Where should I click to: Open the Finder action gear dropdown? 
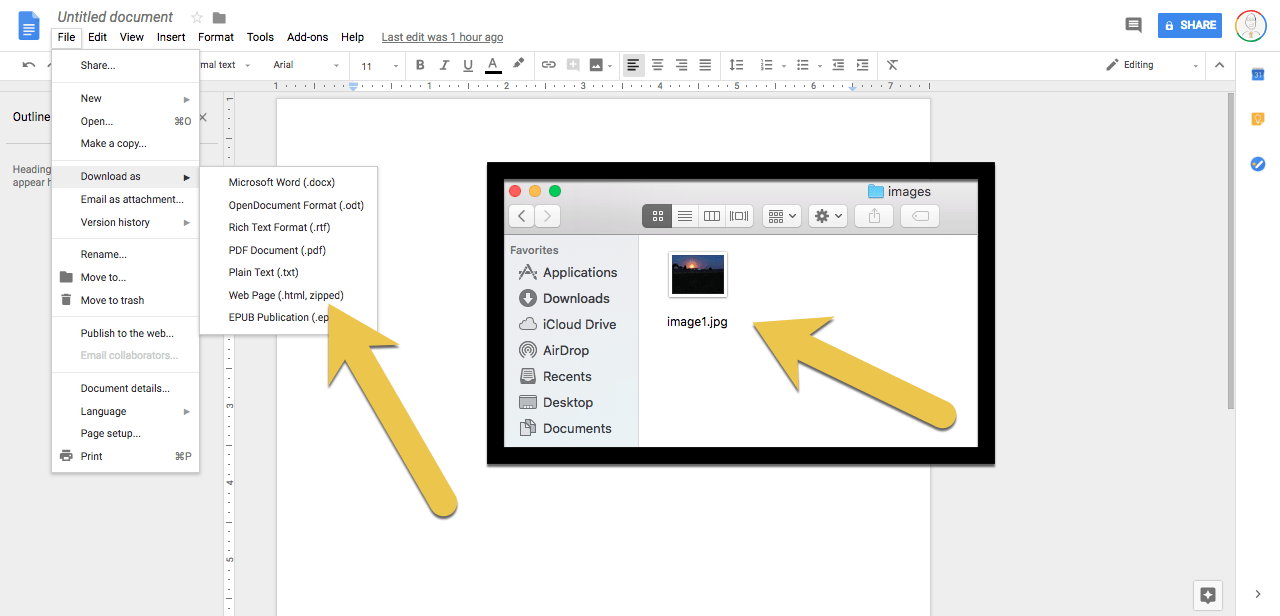(x=827, y=215)
